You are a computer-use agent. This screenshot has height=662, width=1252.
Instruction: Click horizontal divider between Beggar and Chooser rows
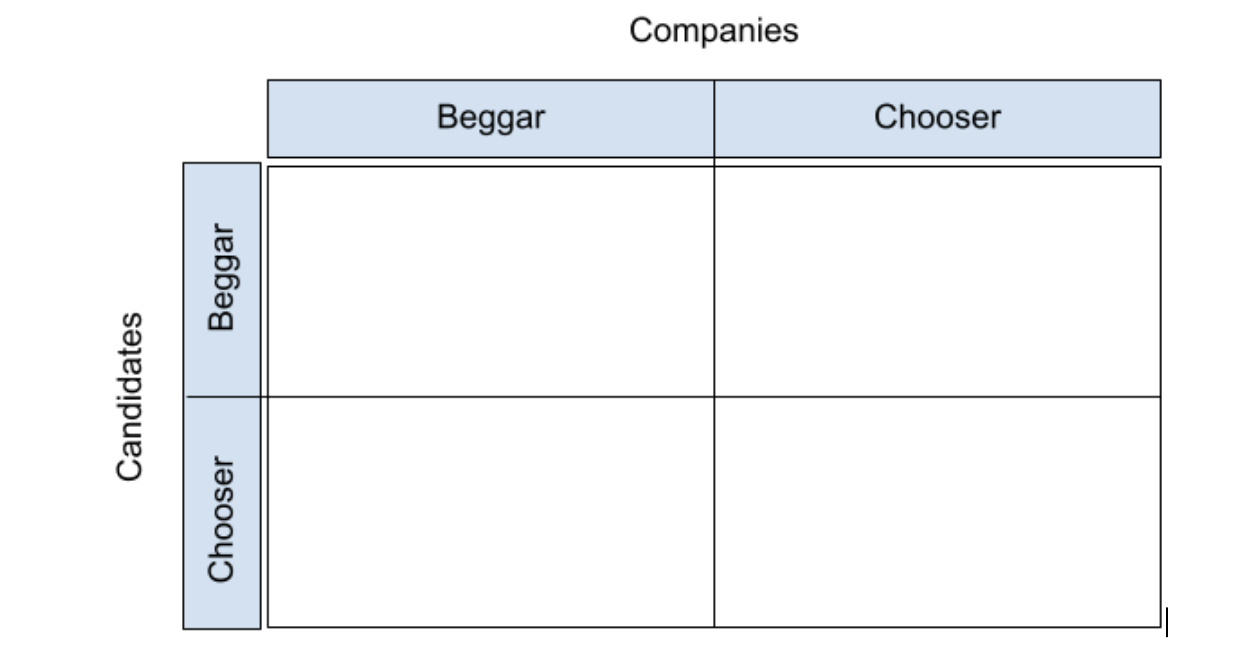click(714, 397)
